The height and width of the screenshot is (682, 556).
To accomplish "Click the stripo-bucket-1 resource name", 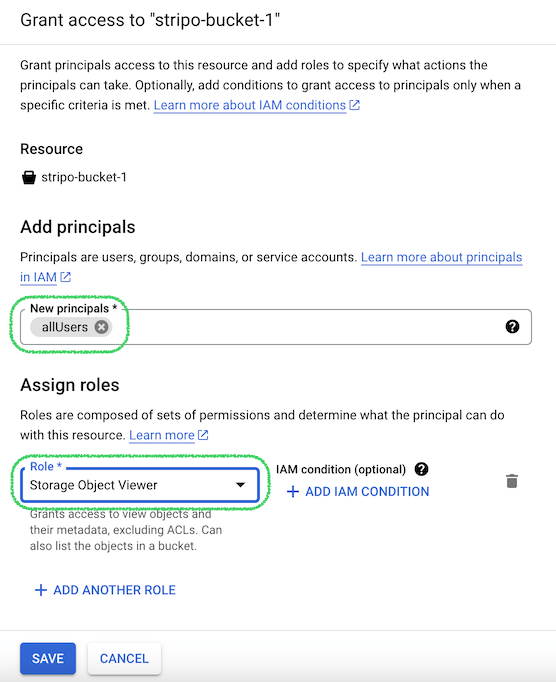I will pos(84,177).
